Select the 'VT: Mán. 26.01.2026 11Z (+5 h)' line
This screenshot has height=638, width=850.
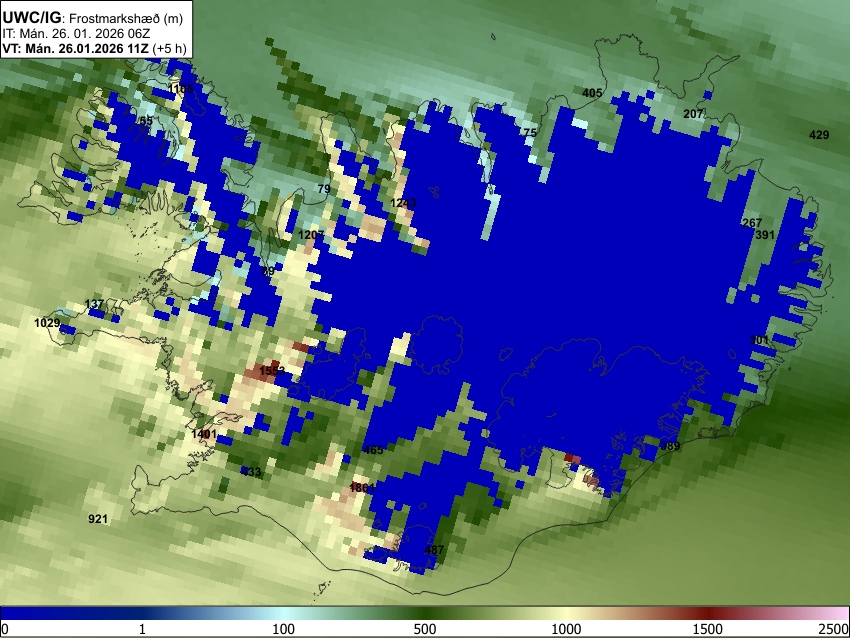click(94, 48)
